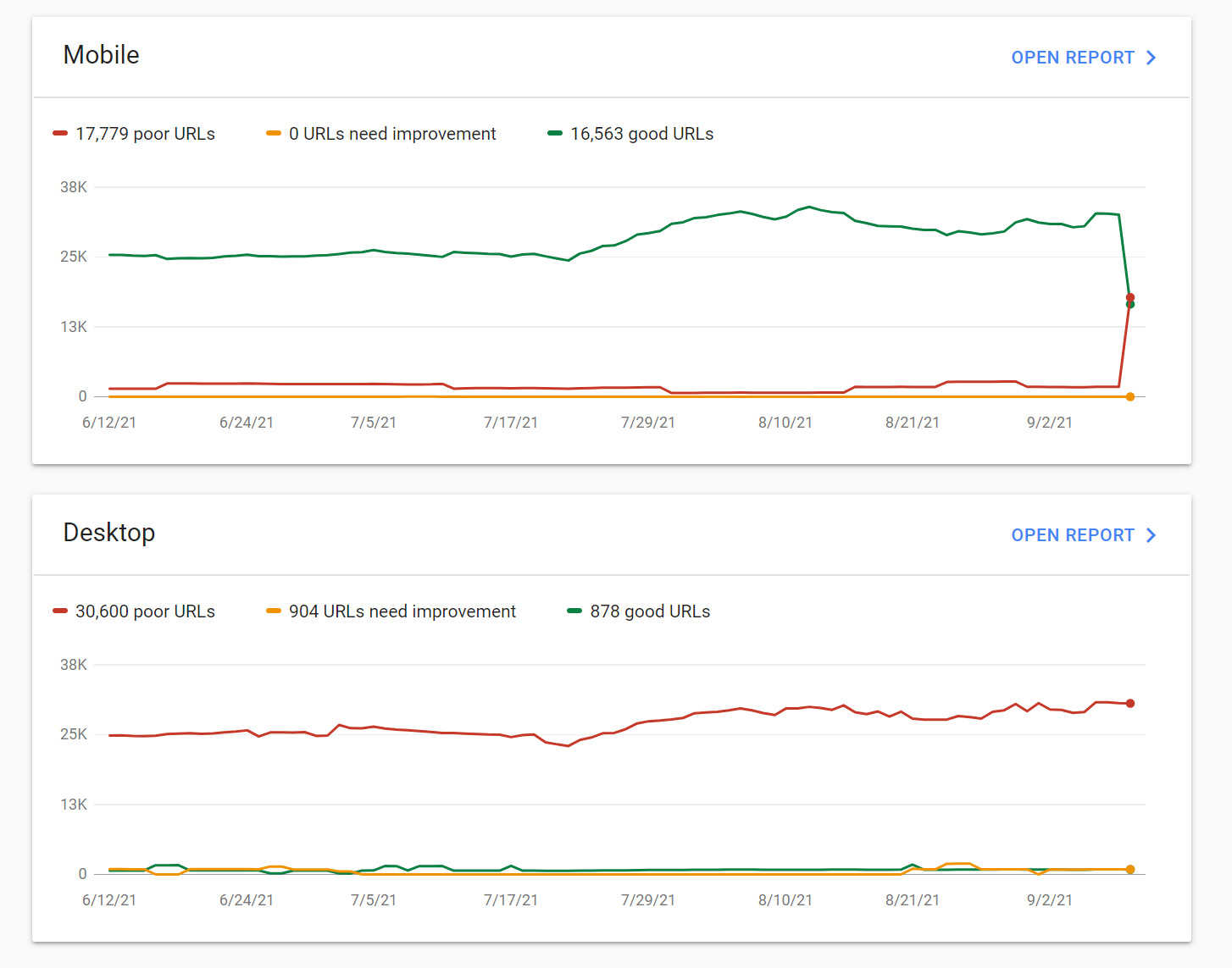This screenshot has width=1232, height=968.
Task: Click the green '16,563 good URLs' swatch
Action: tap(555, 133)
